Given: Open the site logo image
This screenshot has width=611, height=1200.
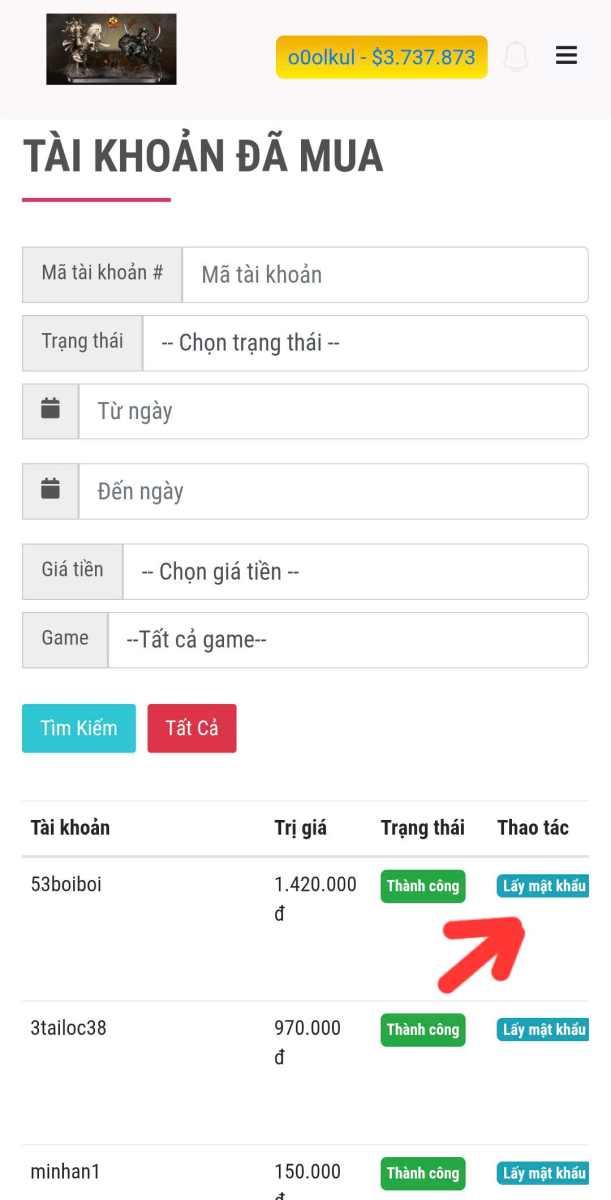Looking at the screenshot, I should coord(111,49).
